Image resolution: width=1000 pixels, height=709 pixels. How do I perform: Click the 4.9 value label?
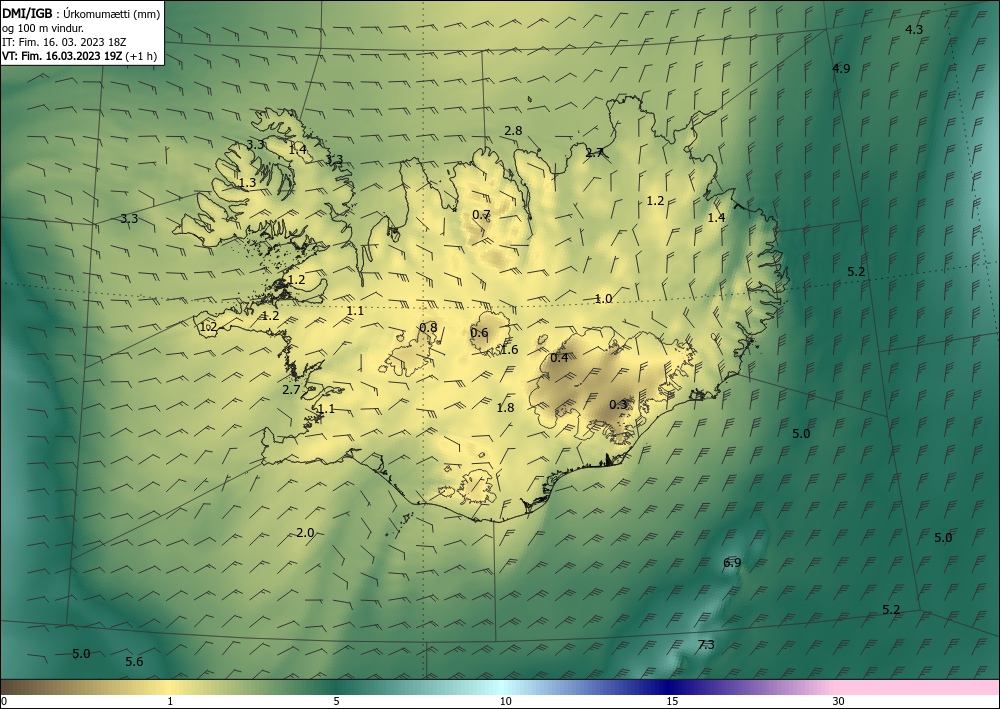841,68
